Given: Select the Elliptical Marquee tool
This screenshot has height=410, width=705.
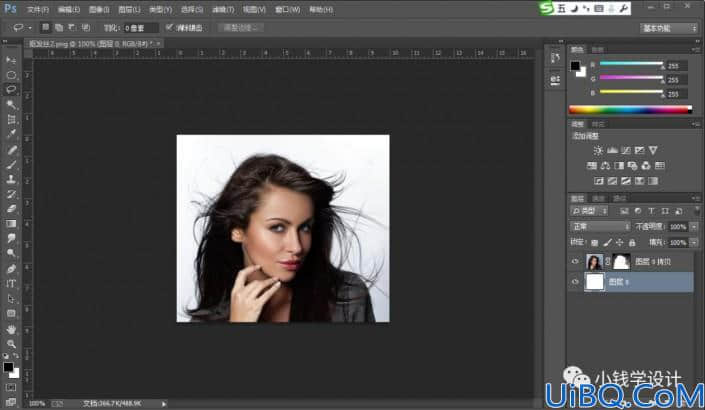Looking at the screenshot, I should (x=11, y=75).
